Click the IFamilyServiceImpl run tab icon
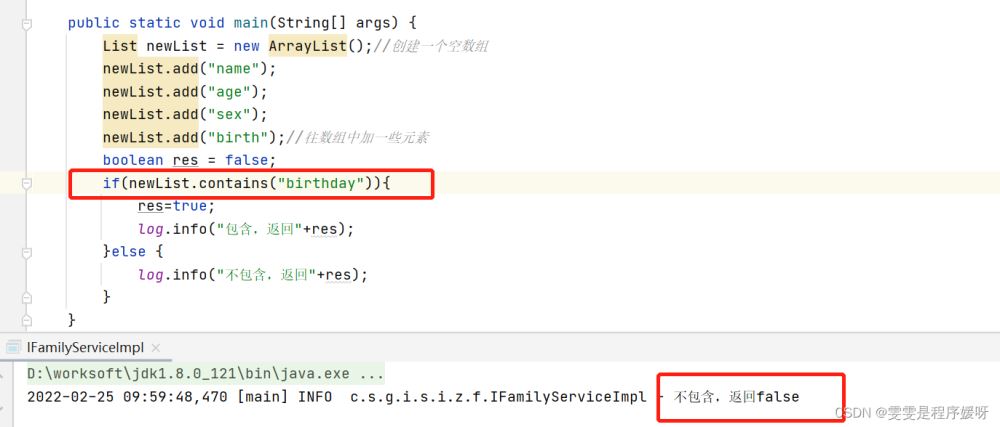Screen dimensions: 1000x427 14,347
